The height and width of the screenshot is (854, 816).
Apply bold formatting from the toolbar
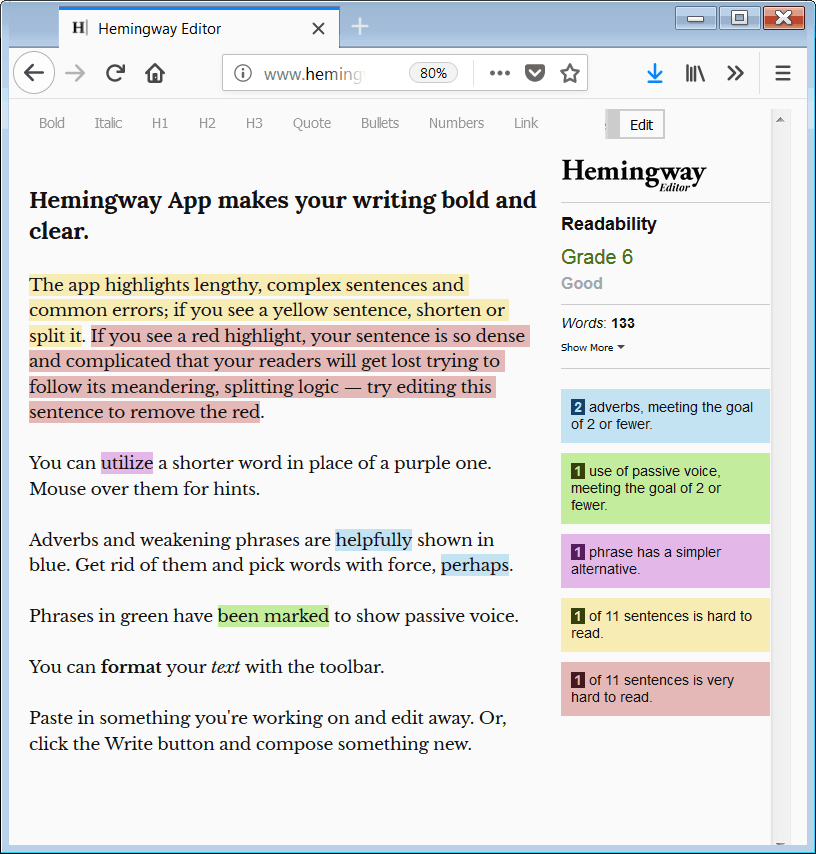click(x=51, y=122)
